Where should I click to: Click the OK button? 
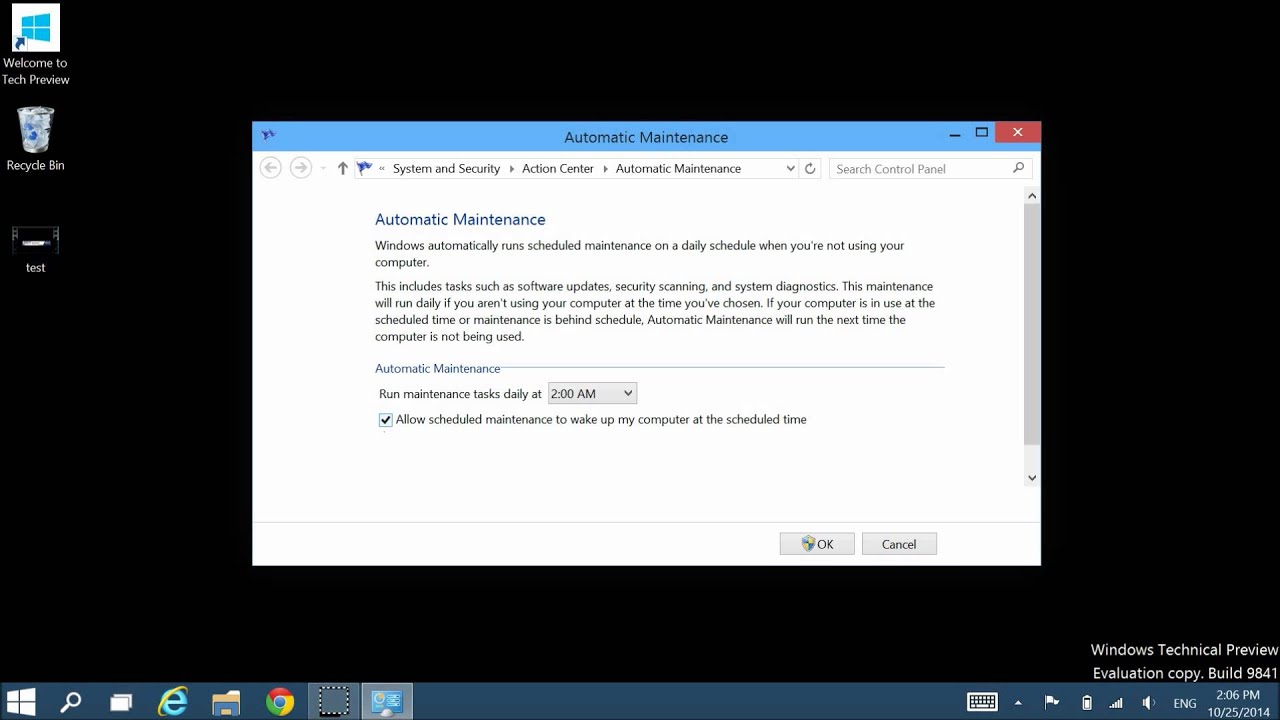click(x=817, y=544)
